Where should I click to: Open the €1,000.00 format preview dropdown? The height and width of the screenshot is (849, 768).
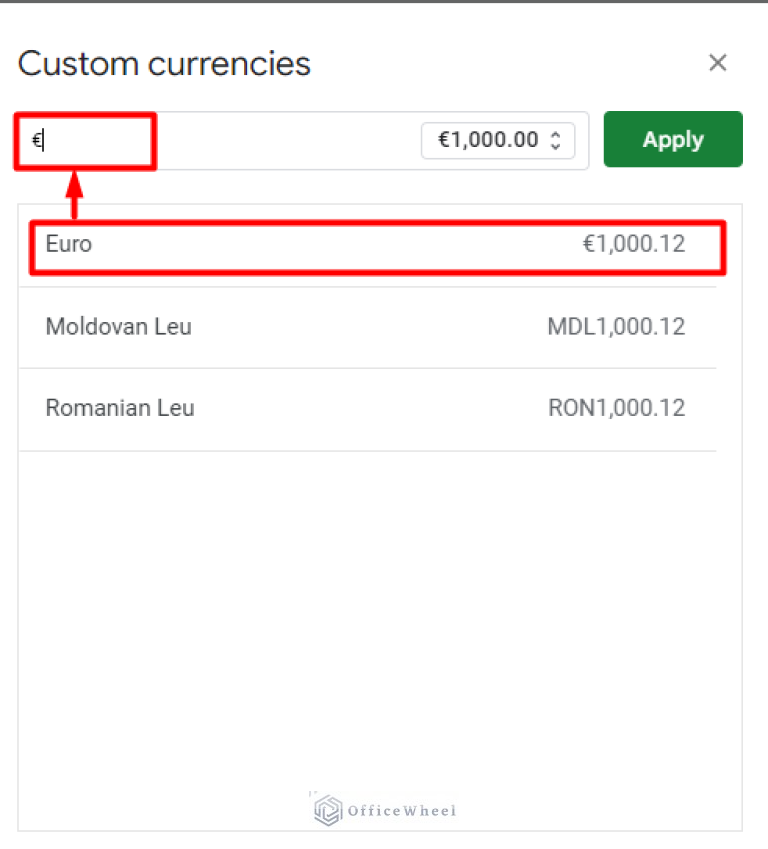pos(498,140)
